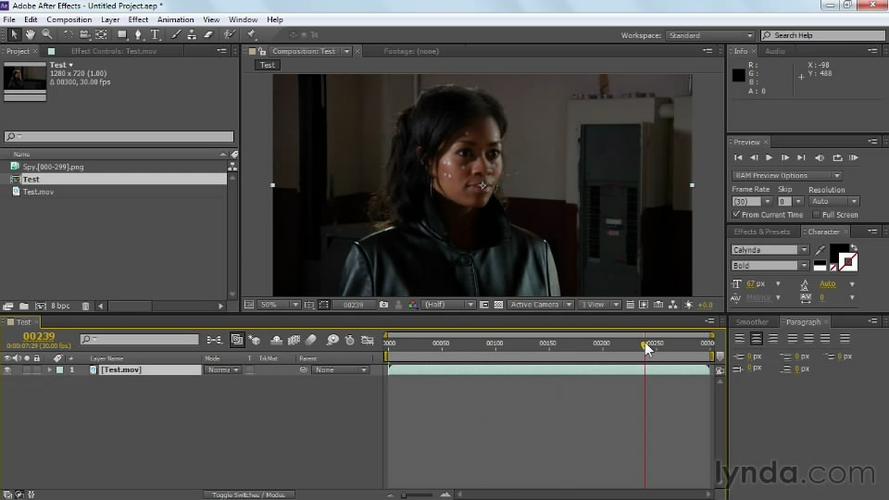
Task: Jump to first frame in Preview
Action: click(738, 158)
